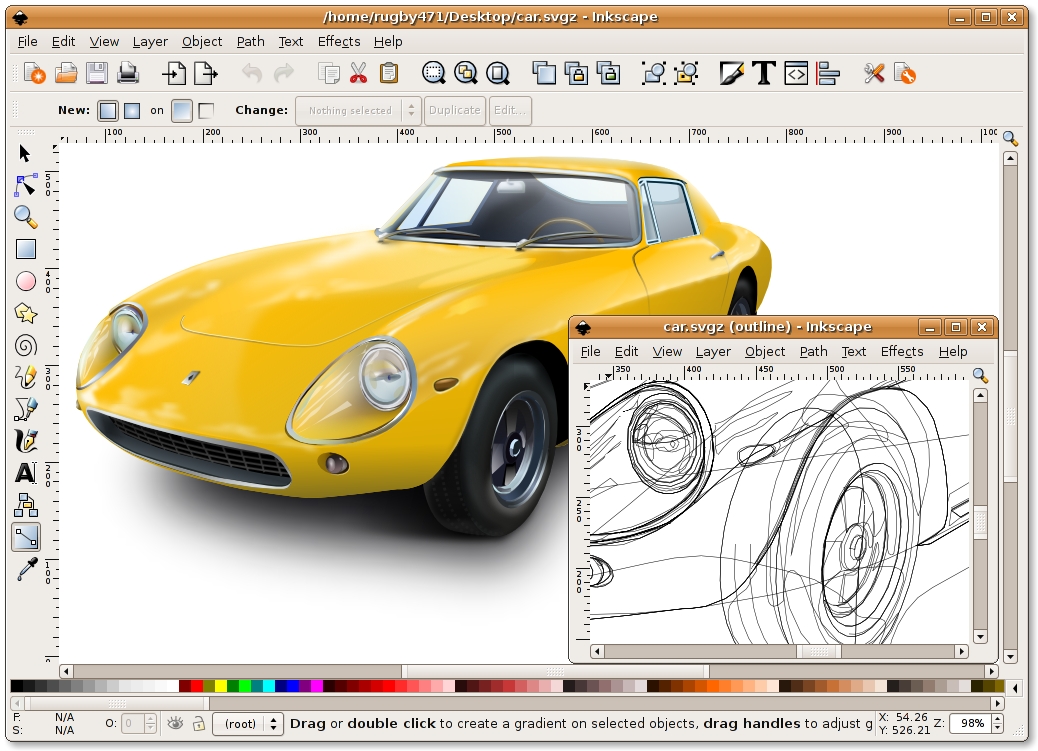Activate the Ellipse tool
This screenshot has height=751, width=1038.
coord(25,281)
